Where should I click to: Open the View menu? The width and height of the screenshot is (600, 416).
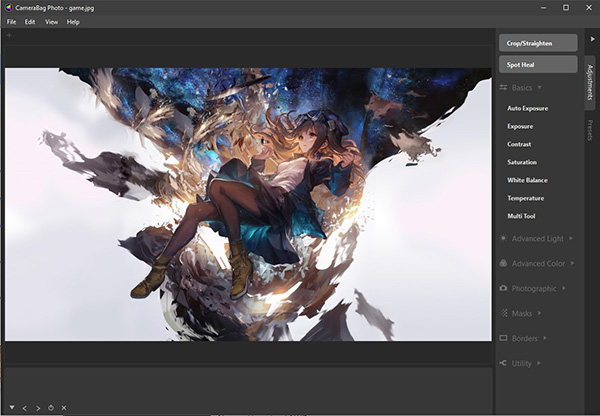click(x=51, y=22)
